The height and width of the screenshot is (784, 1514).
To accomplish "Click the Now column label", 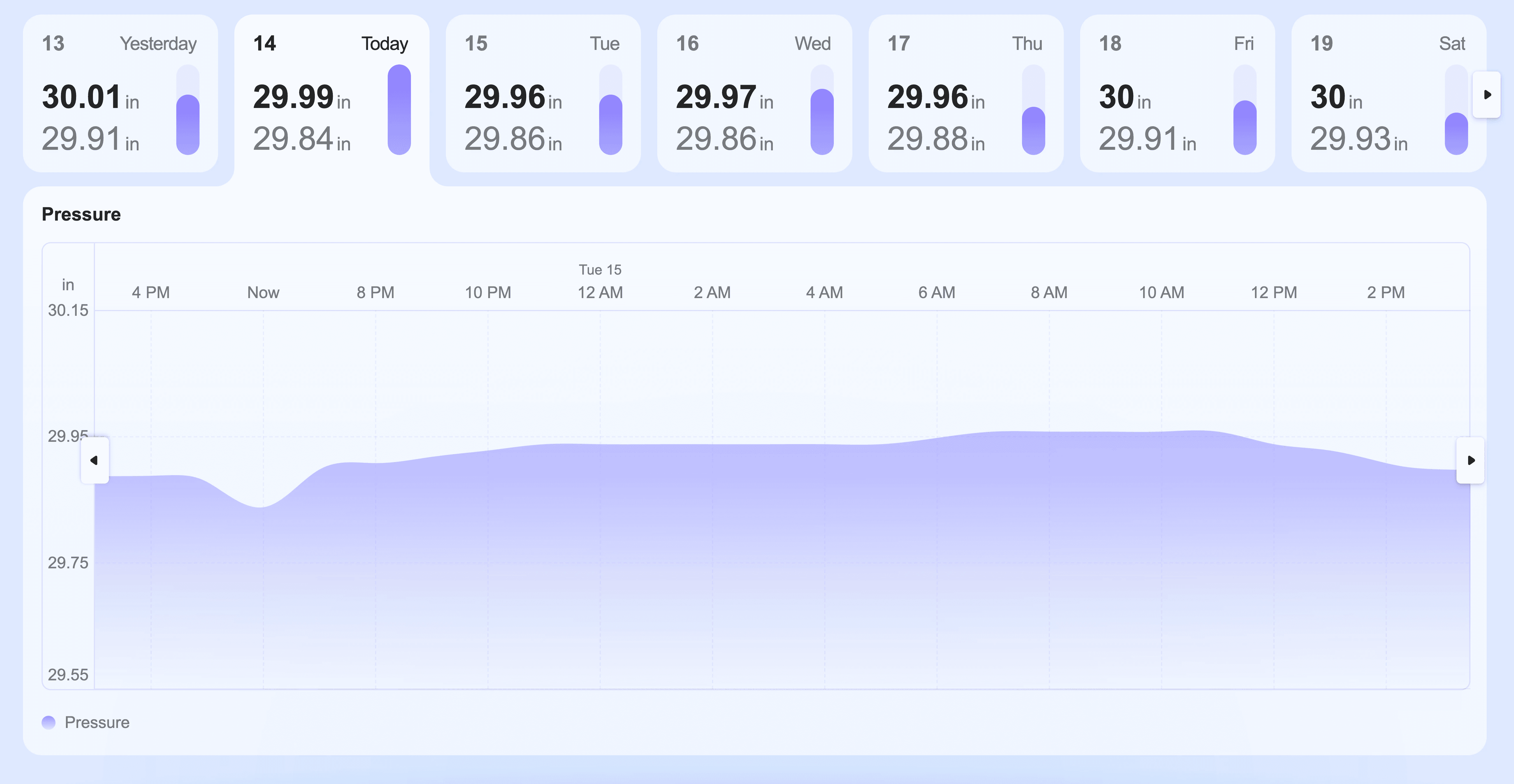I will click(x=263, y=293).
